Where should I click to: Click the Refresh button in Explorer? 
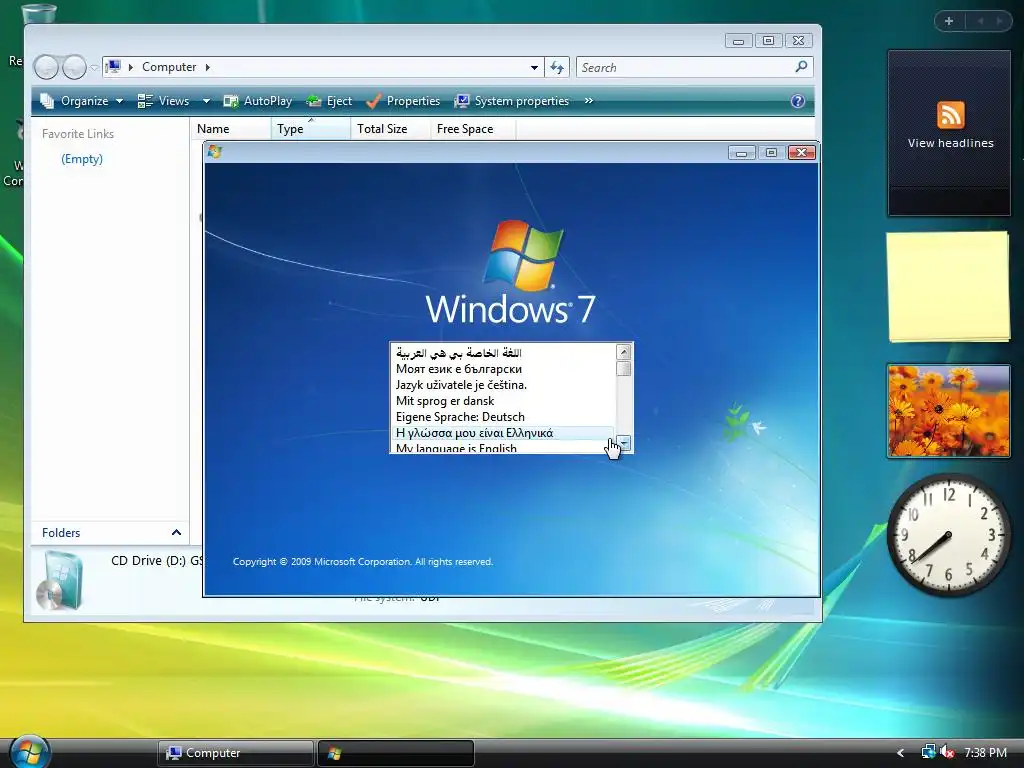click(557, 67)
